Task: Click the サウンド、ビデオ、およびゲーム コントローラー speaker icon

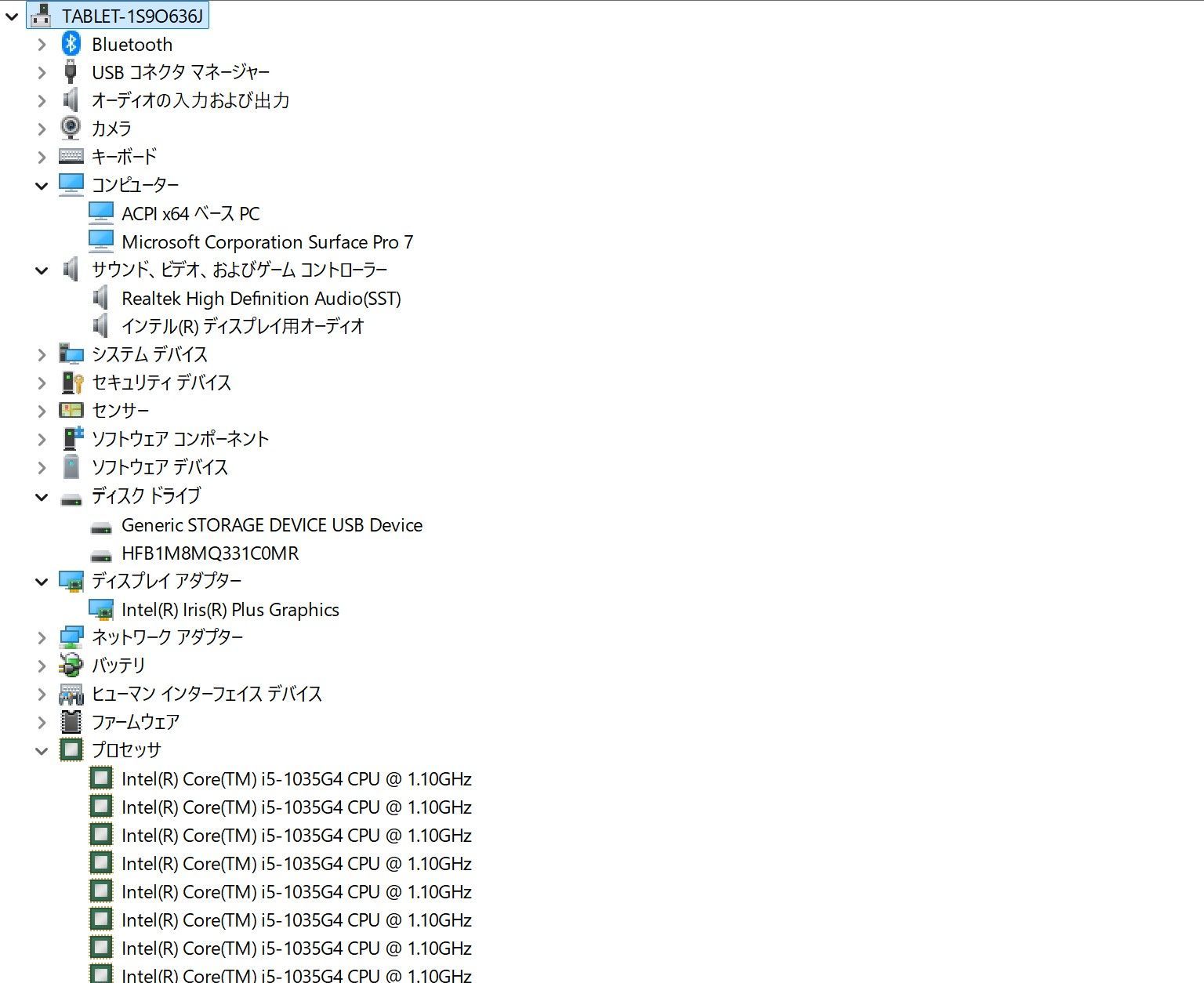Action: pyautogui.click(x=71, y=270)
